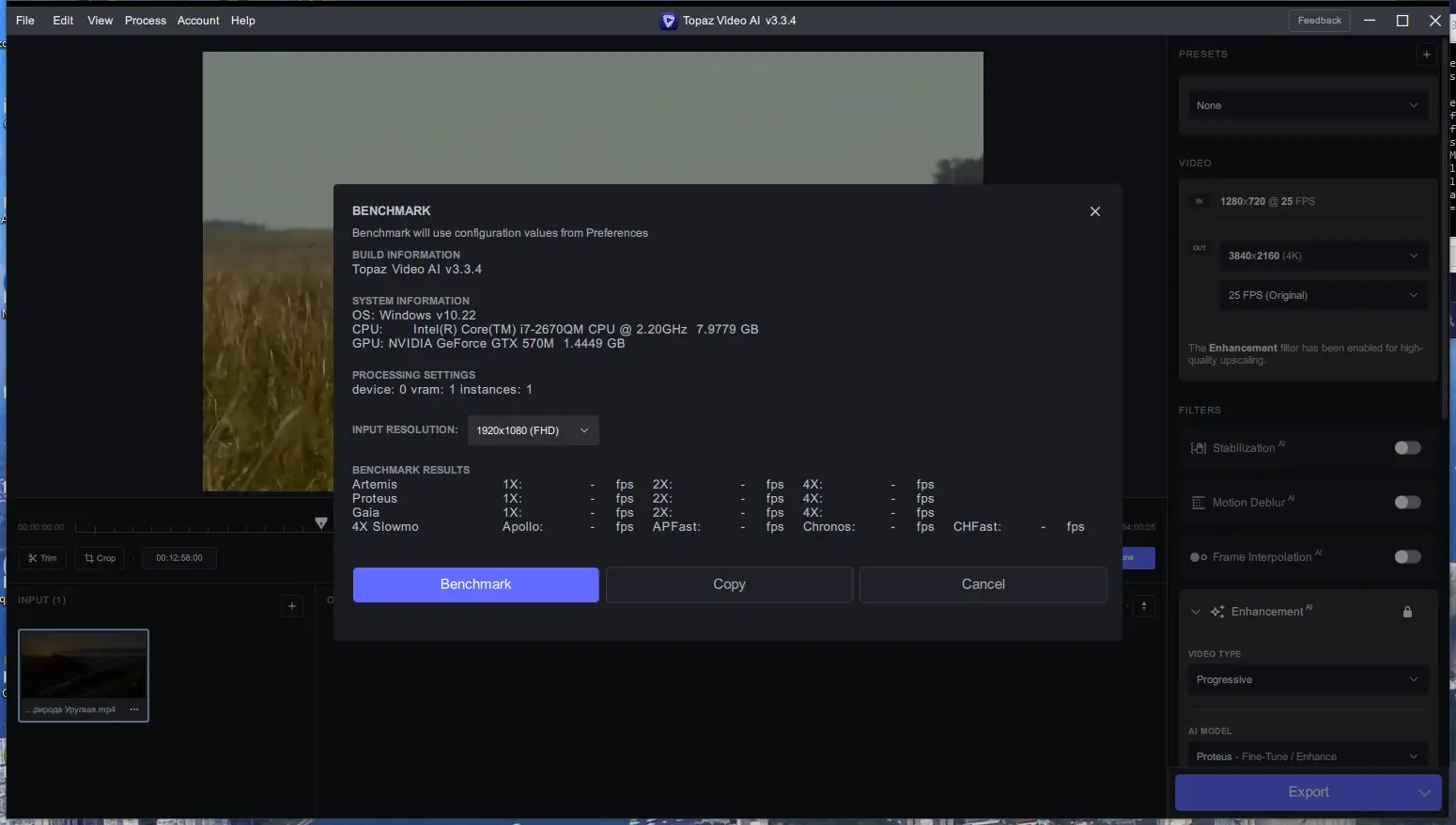Open the View menu
This screenshot has width=1456, height=825.
pos(101,21)
